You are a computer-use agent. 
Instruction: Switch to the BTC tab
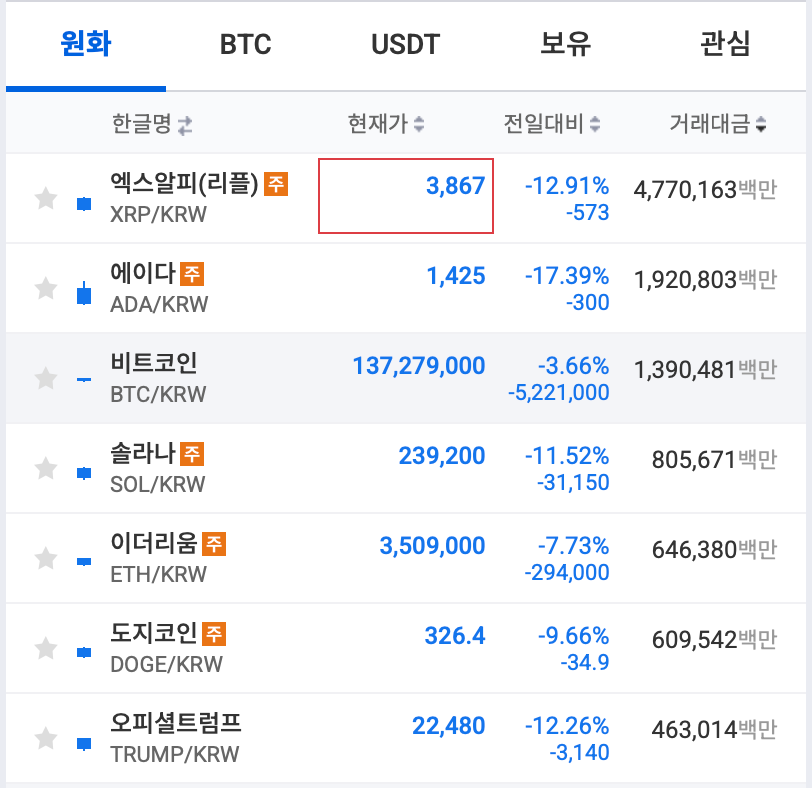pos(244,44)
